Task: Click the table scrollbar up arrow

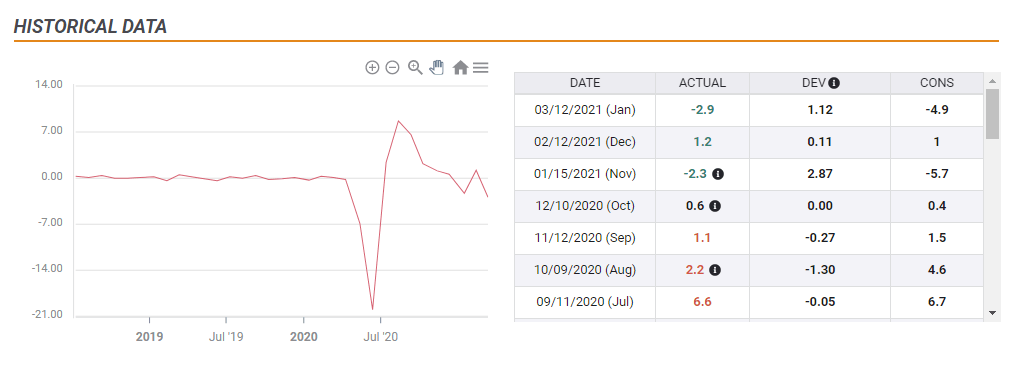Action: 992,81
